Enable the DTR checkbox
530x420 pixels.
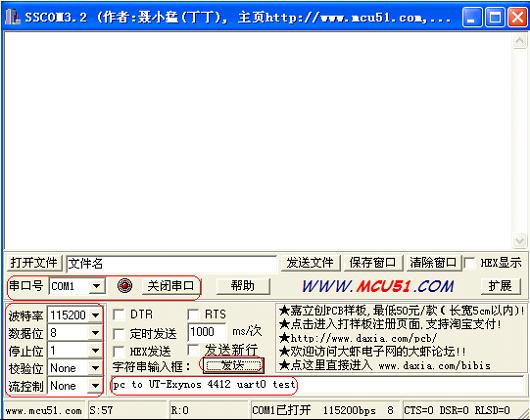point(119,314)
